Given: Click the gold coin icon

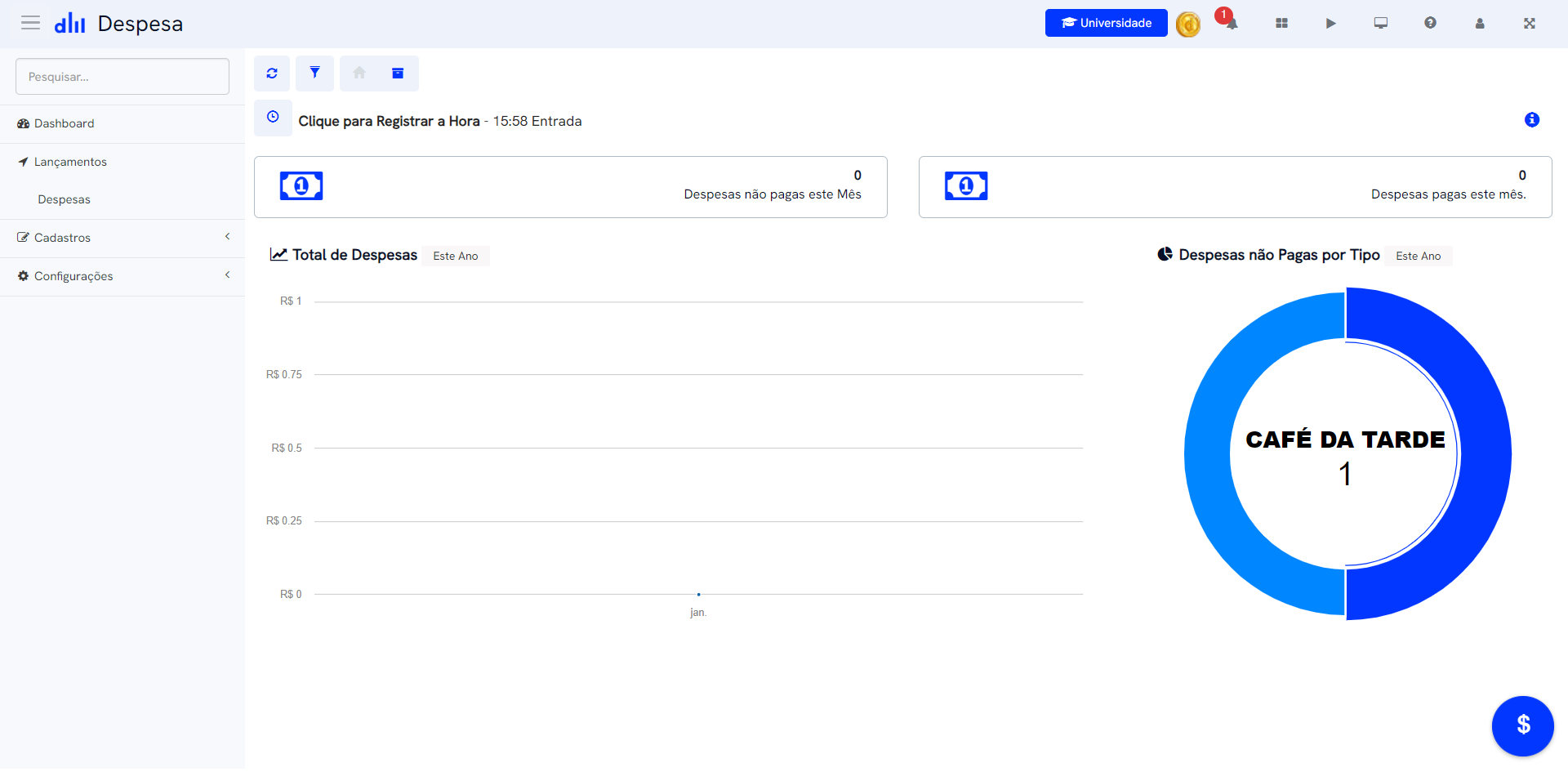Looking at the screenshot, I should (x=1187, y=25).
